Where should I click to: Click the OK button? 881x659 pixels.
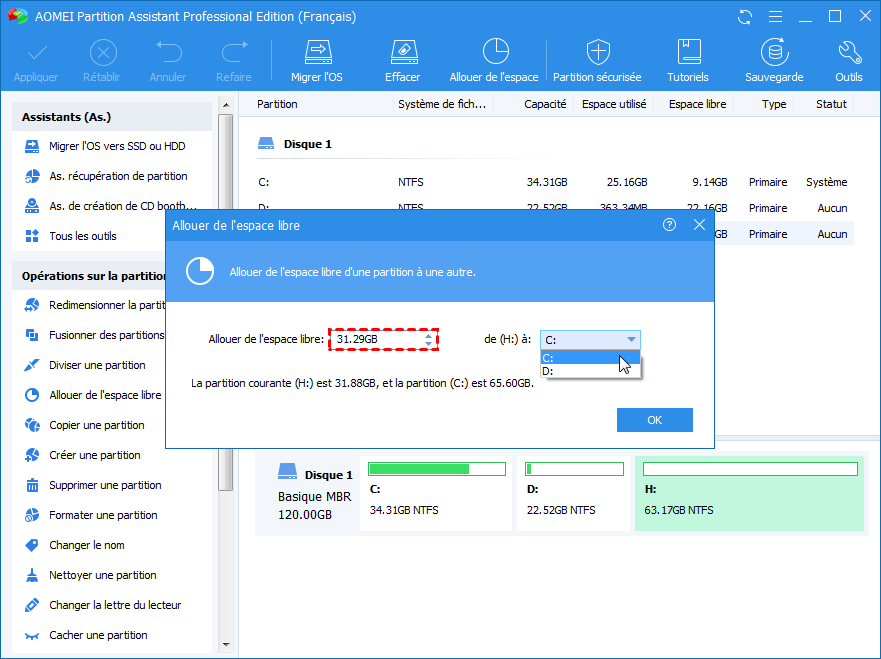[655, 420]
